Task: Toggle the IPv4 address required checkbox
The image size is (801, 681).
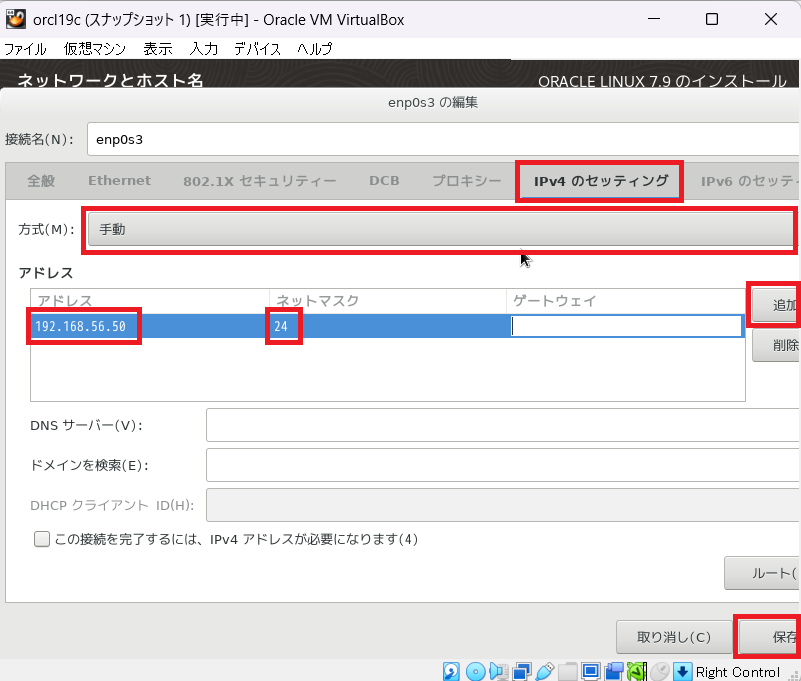Action: click(x=42, y=540)
